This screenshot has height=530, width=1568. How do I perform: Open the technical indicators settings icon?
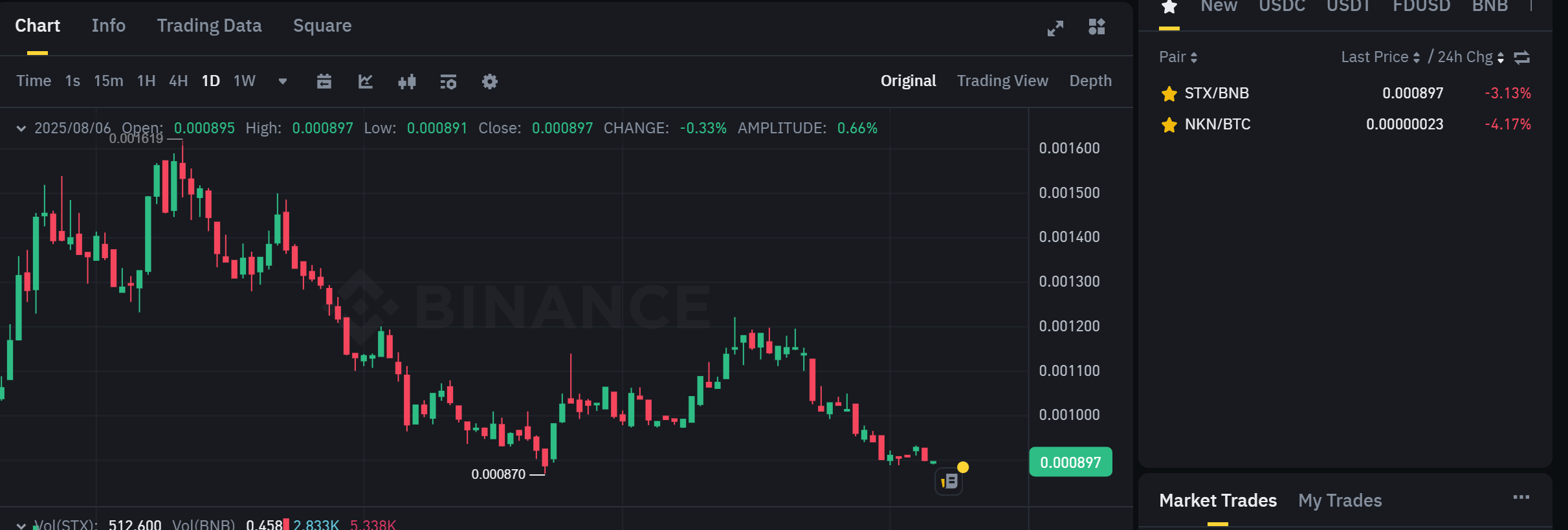tap(448, 82)
